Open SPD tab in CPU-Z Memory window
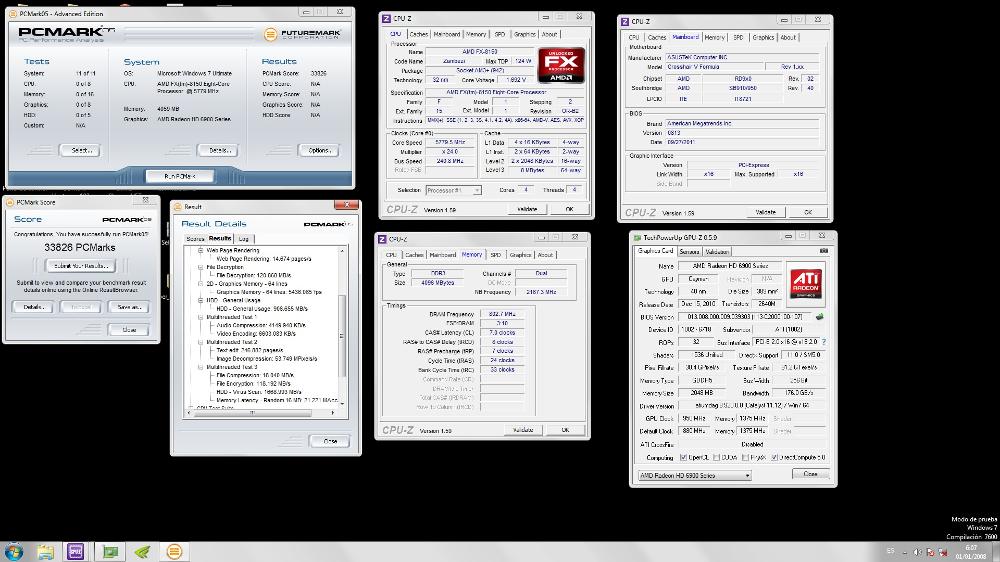Image resolution: width=1000 pixels, height=562 pixels. tap(496, 255)
